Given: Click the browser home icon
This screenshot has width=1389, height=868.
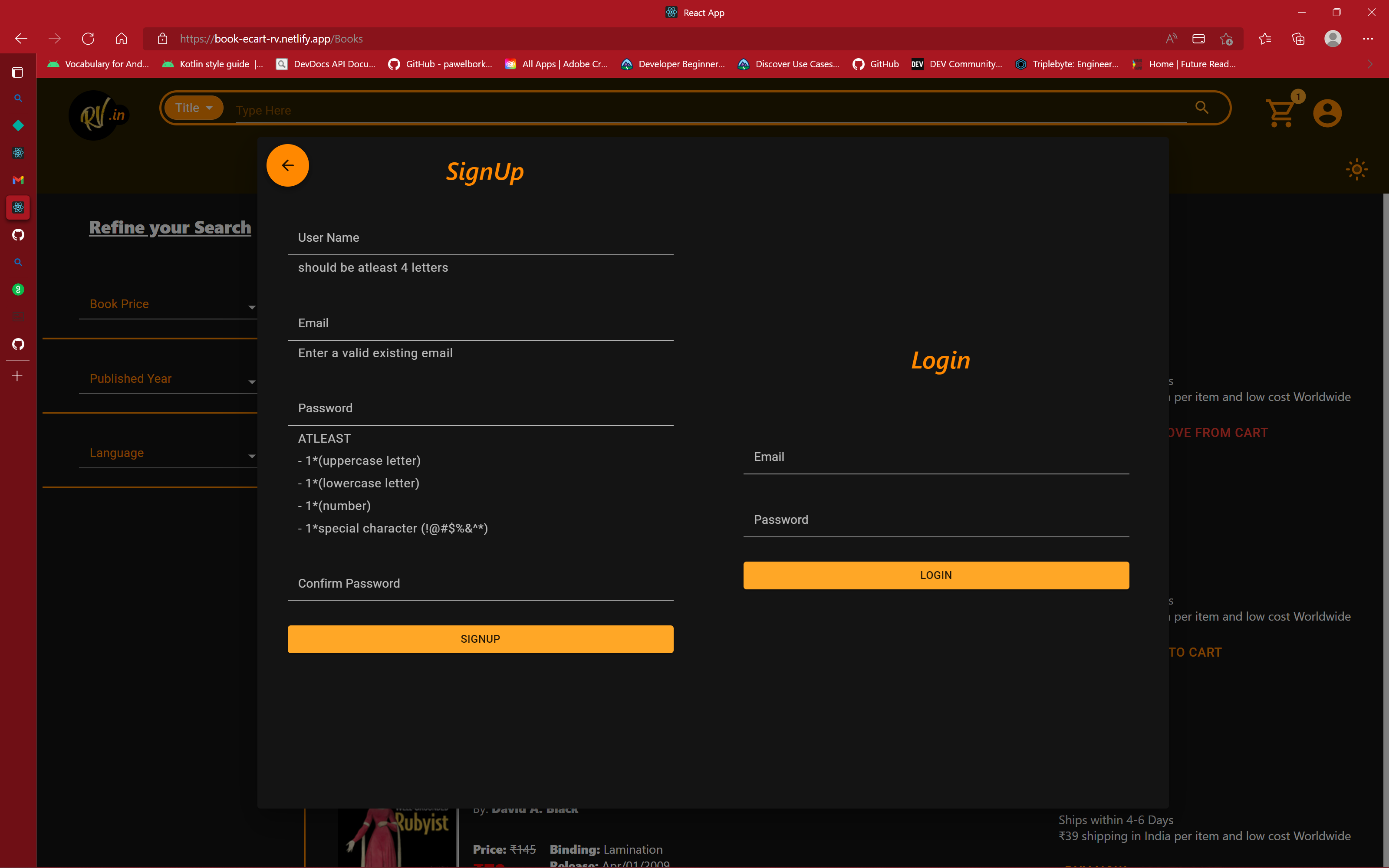Looking at the screenshot, I should [121, 38].
